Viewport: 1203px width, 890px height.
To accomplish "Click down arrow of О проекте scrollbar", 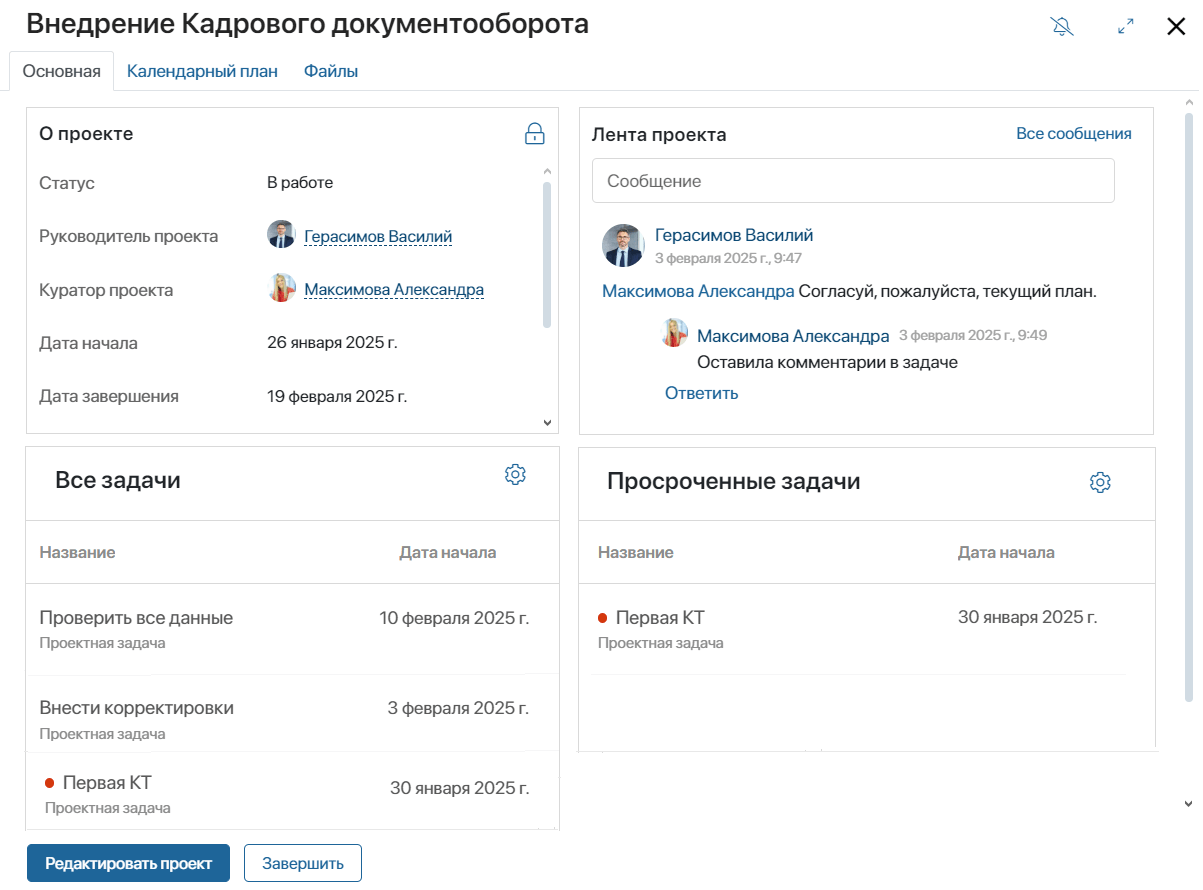I will click(x=547, y=423).
